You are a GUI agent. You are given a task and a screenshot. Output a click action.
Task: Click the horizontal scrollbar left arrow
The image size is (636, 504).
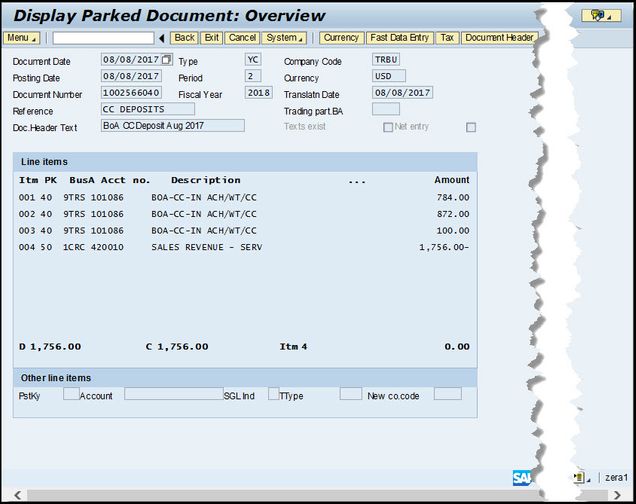click(17, 495)
